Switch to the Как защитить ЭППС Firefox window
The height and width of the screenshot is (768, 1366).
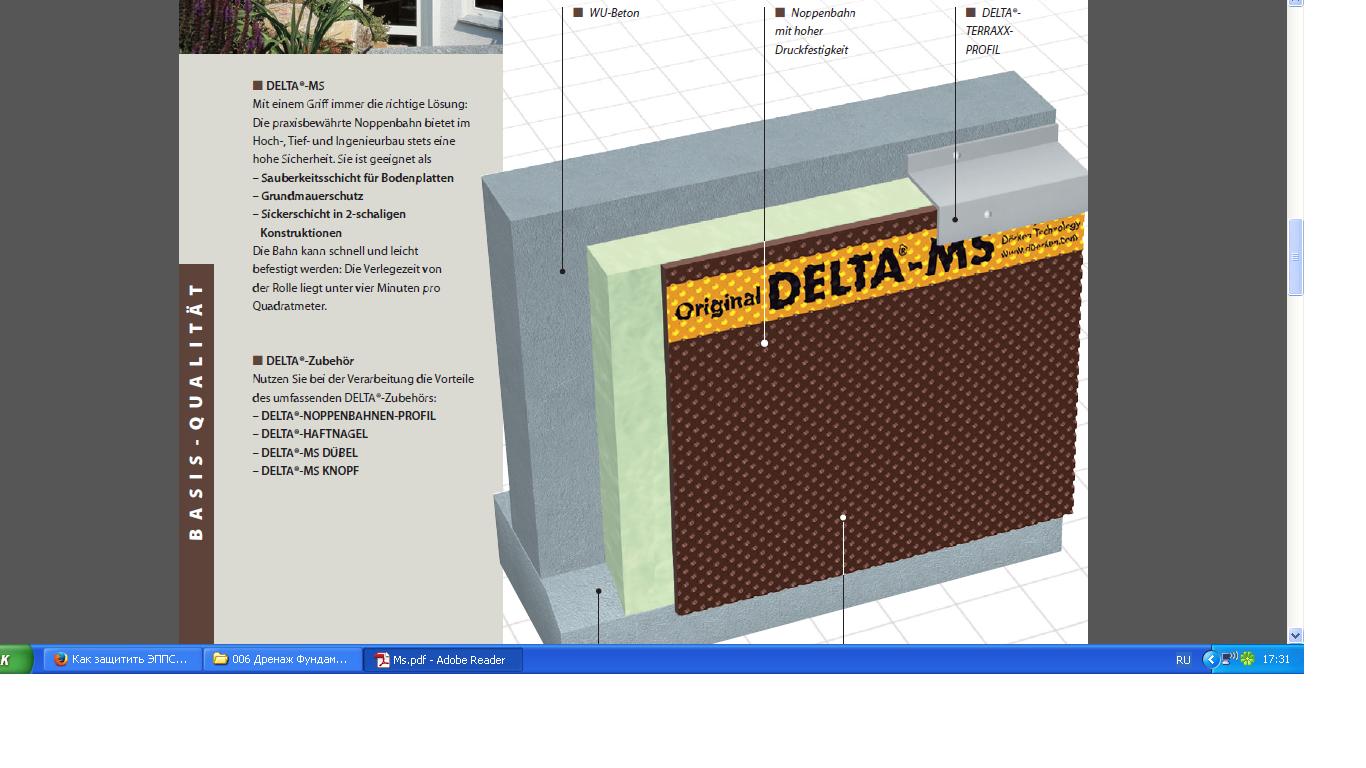click(122, 660)
